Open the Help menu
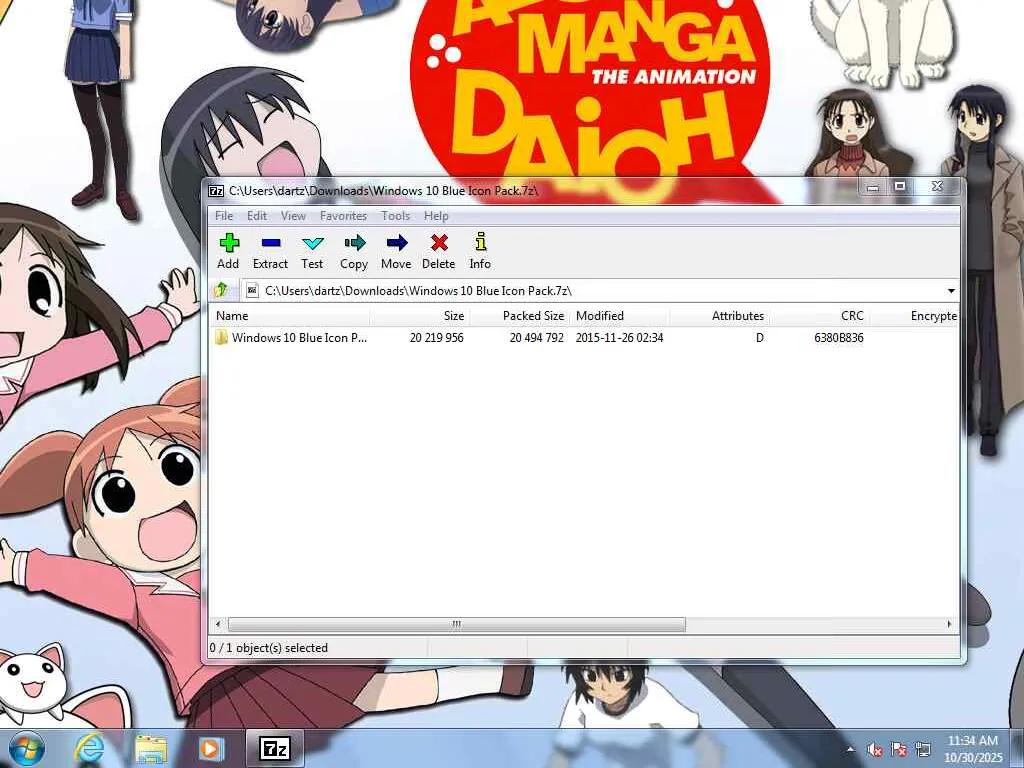The width and height of the screenshot is (1024, 768). coord(436,216)
